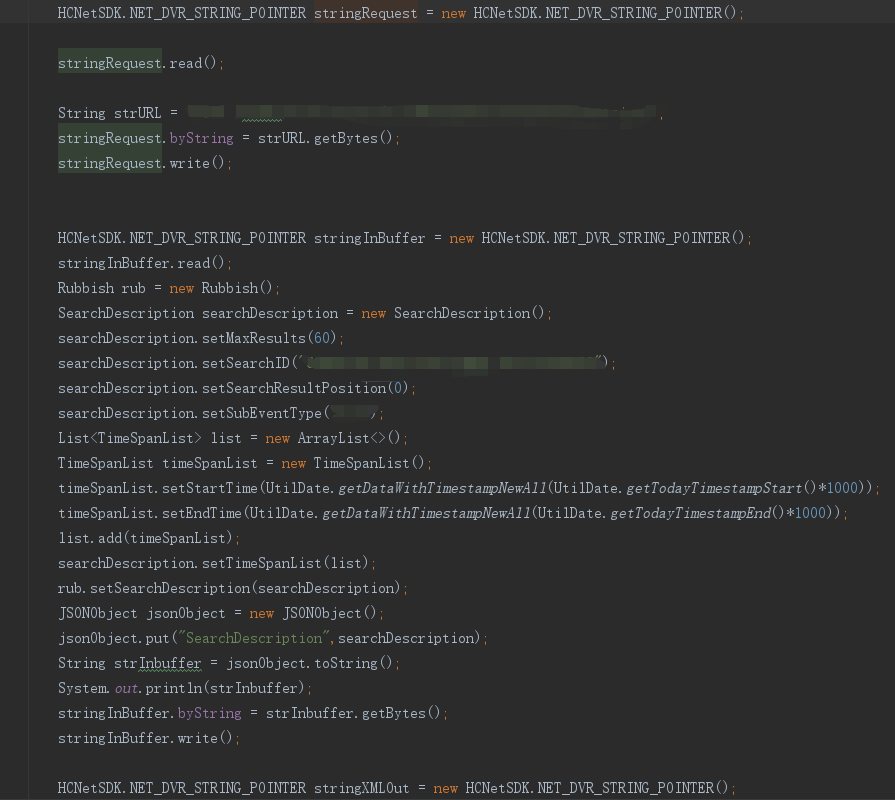Click getTodayTimestampStart() method call
The width and height of the screenshot is (895, 800).
click(721, 488)
